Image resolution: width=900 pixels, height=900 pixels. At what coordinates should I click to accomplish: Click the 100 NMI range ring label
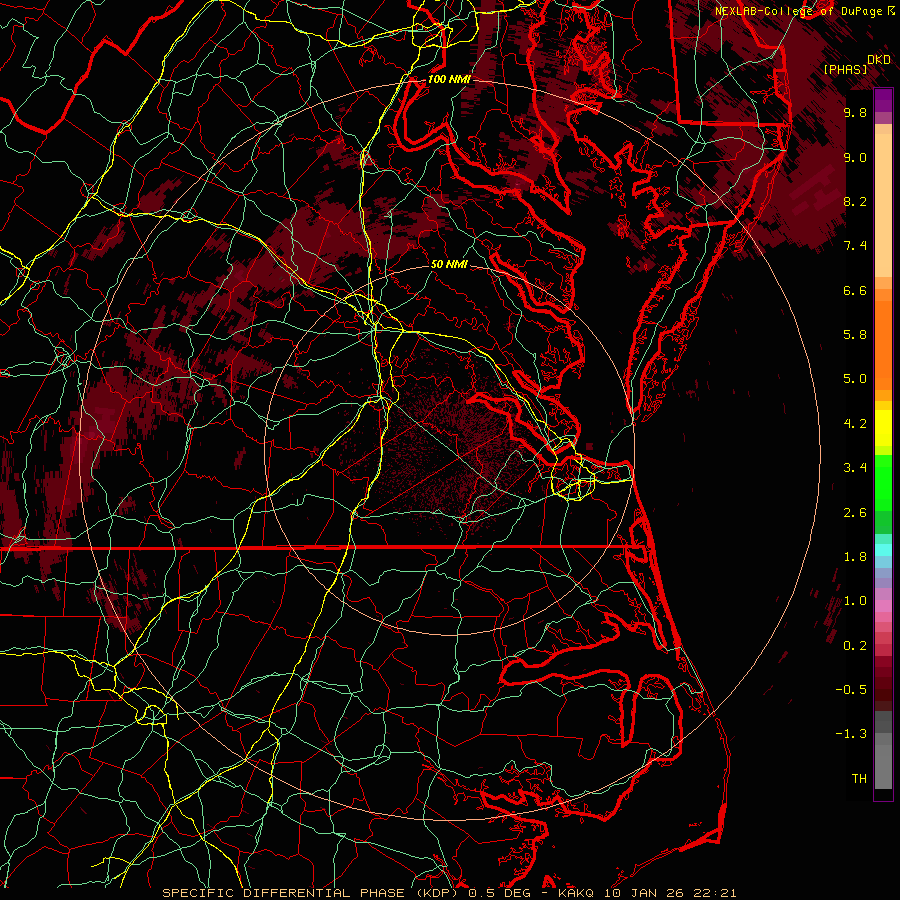point(449,79)
